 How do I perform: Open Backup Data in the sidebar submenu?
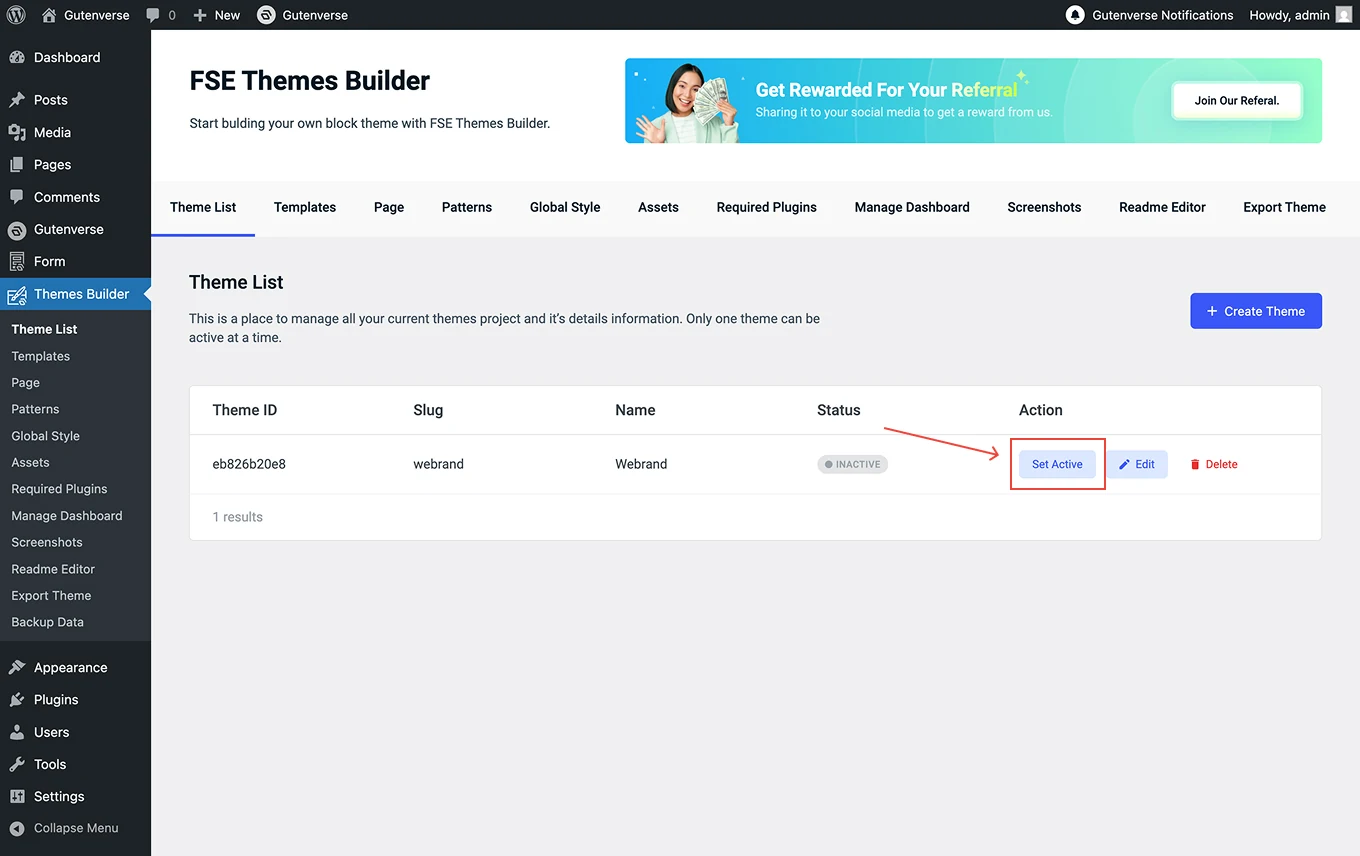point(47,622)
